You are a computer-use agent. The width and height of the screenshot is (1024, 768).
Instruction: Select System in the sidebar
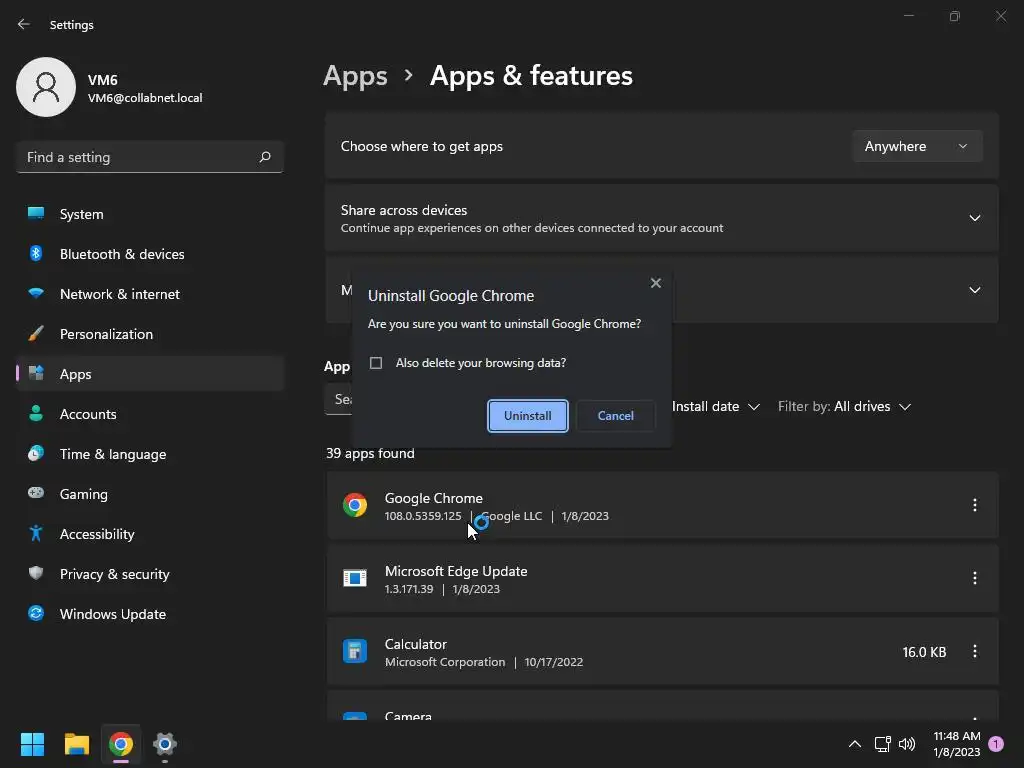click(x=81, y=214)
